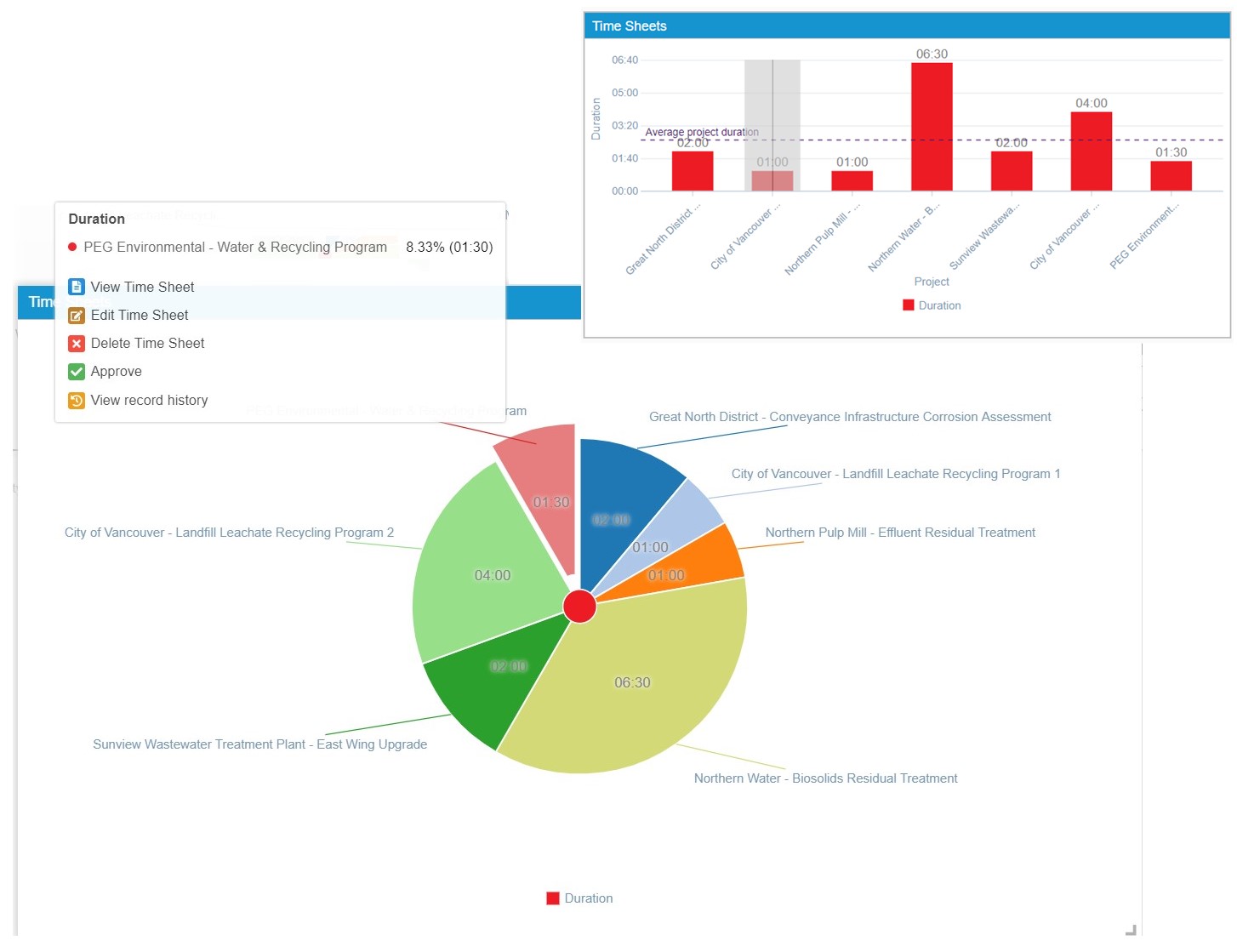Screen dimensions: 1237x952
Task: Click the Northern Water 06:30 bar
Action: 932,128
